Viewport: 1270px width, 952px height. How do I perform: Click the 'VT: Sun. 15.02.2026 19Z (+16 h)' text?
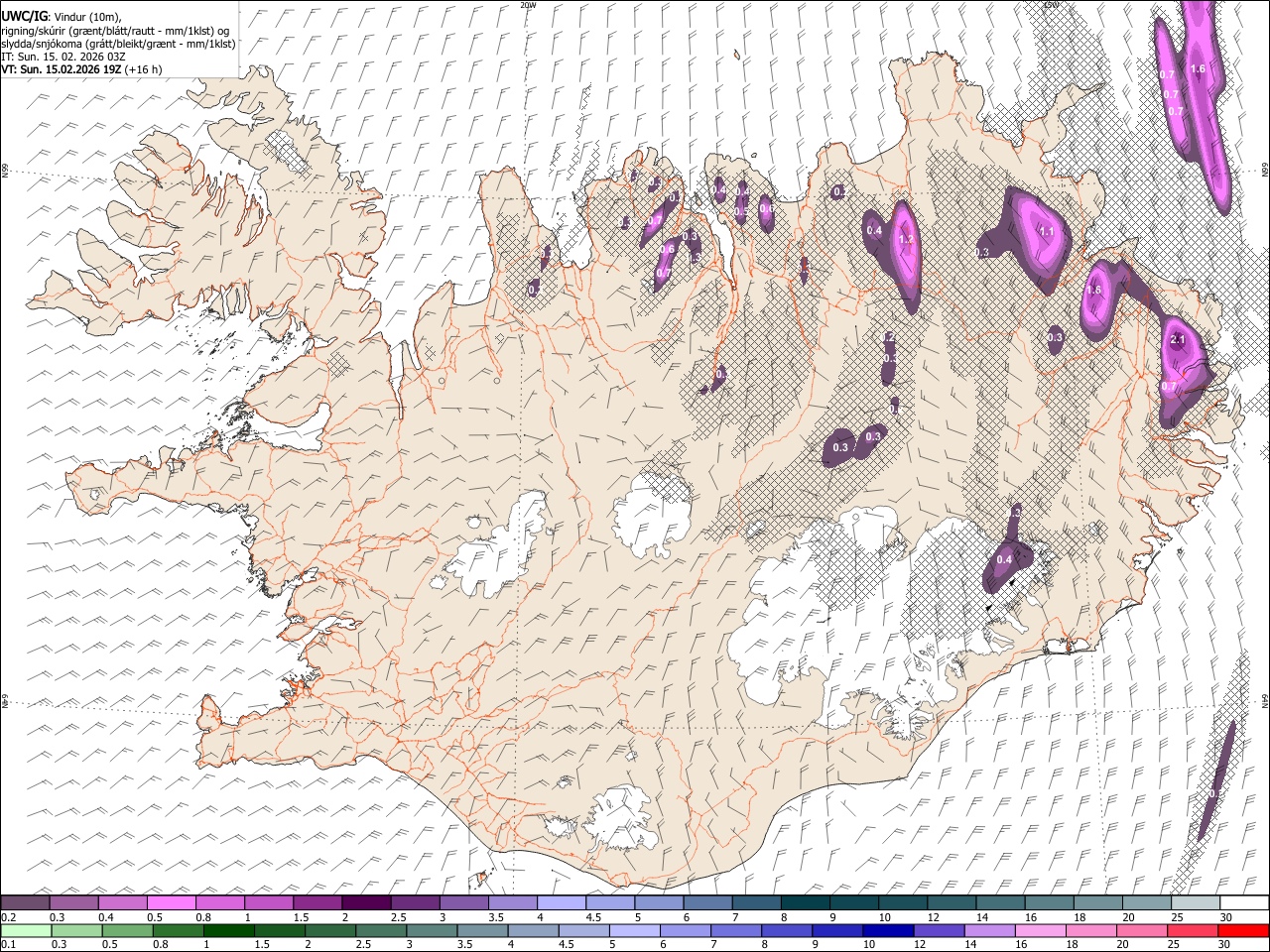click(81, 69)
